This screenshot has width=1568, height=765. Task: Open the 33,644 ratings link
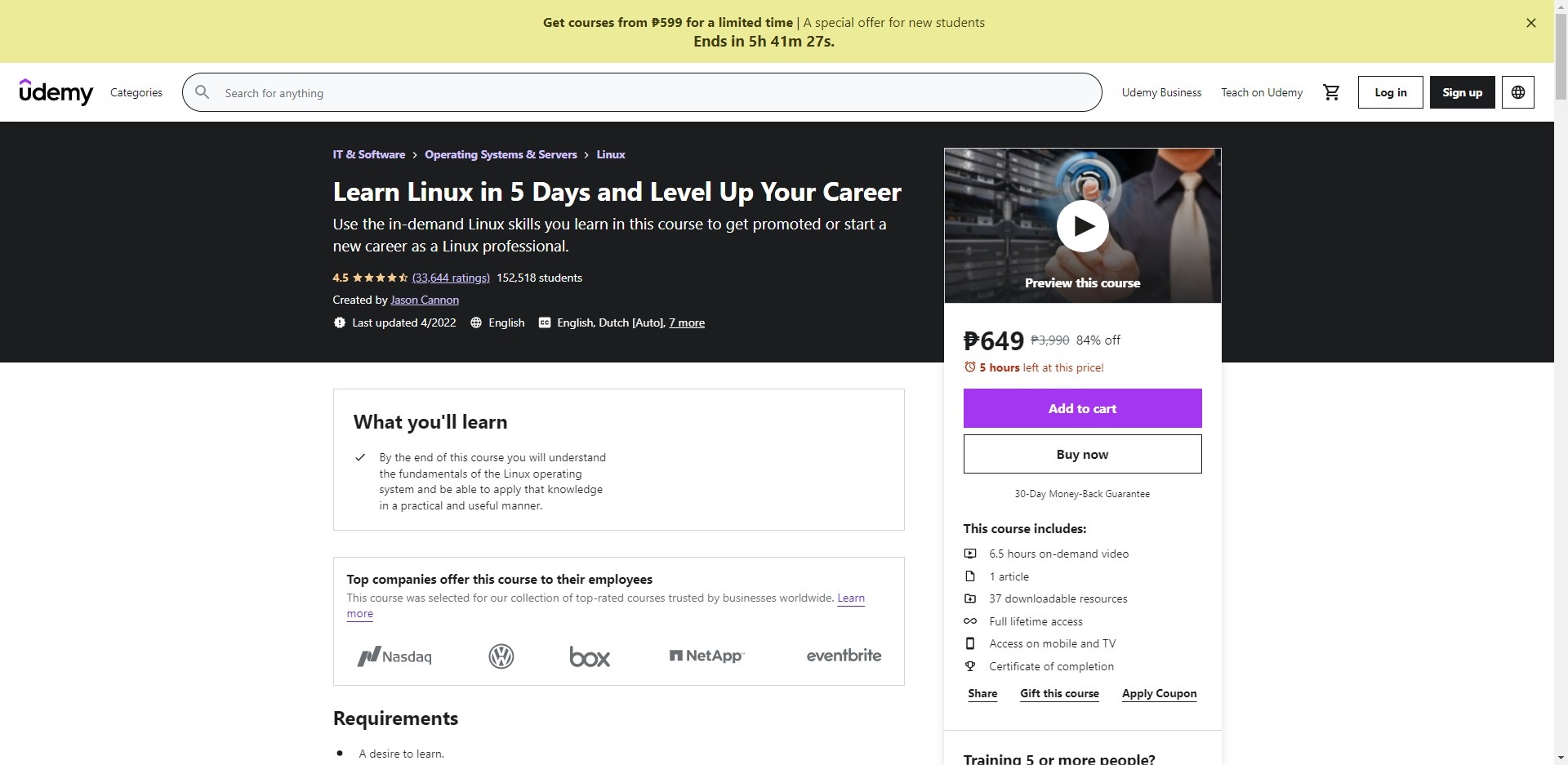tap(451, 278)
